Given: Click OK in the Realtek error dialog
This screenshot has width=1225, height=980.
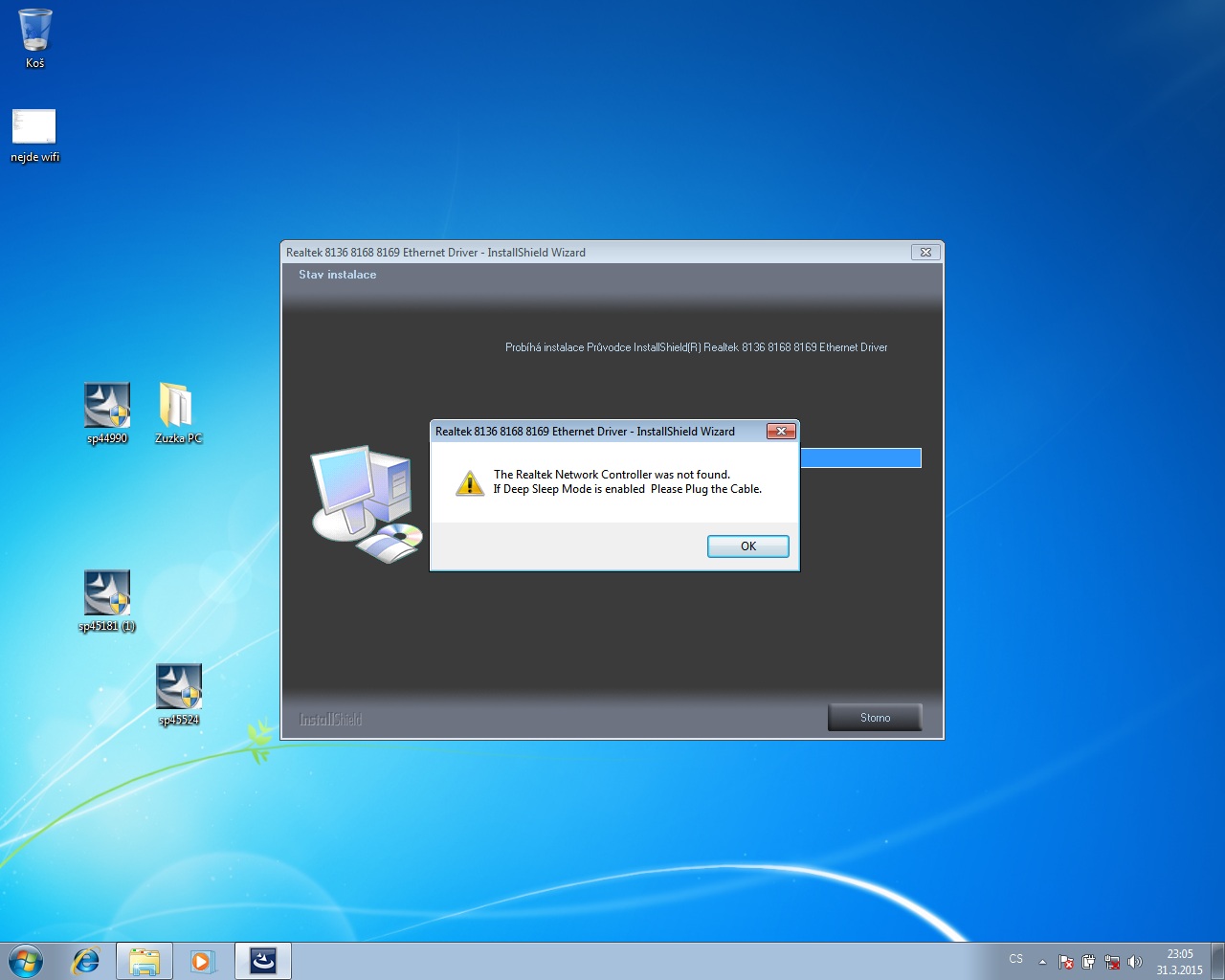Looking at the screenshot, I should coord(748,546).
